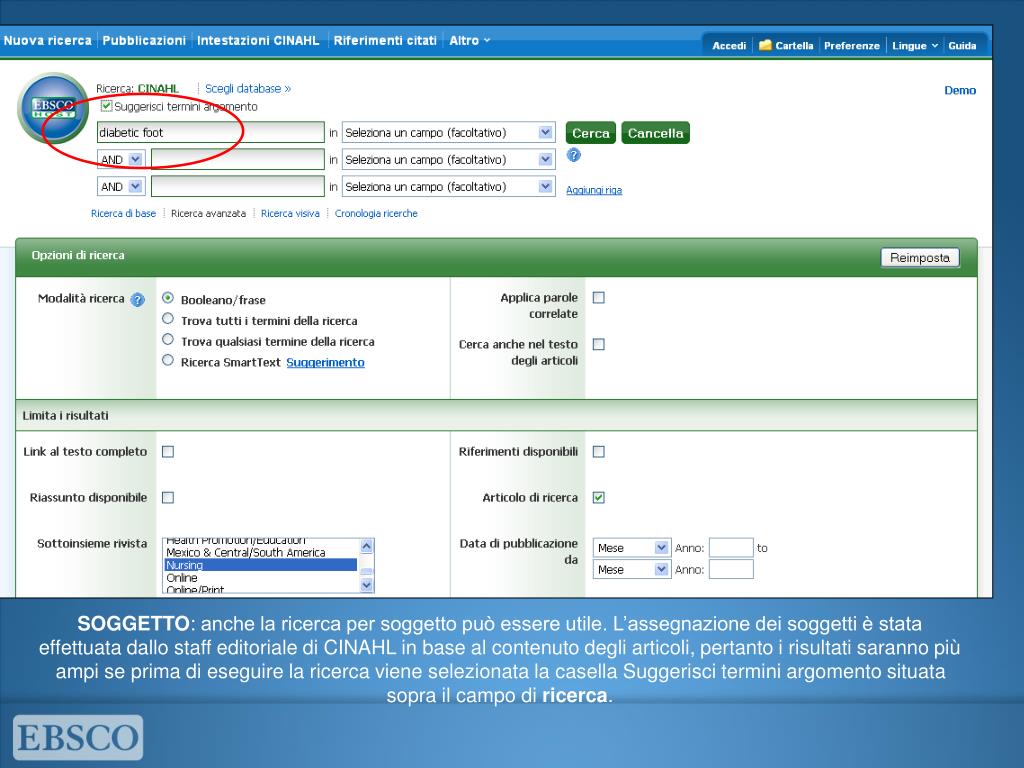Open Riferimenti citati
Viewport: 1024px width, 768px height.
coord(385,40)
